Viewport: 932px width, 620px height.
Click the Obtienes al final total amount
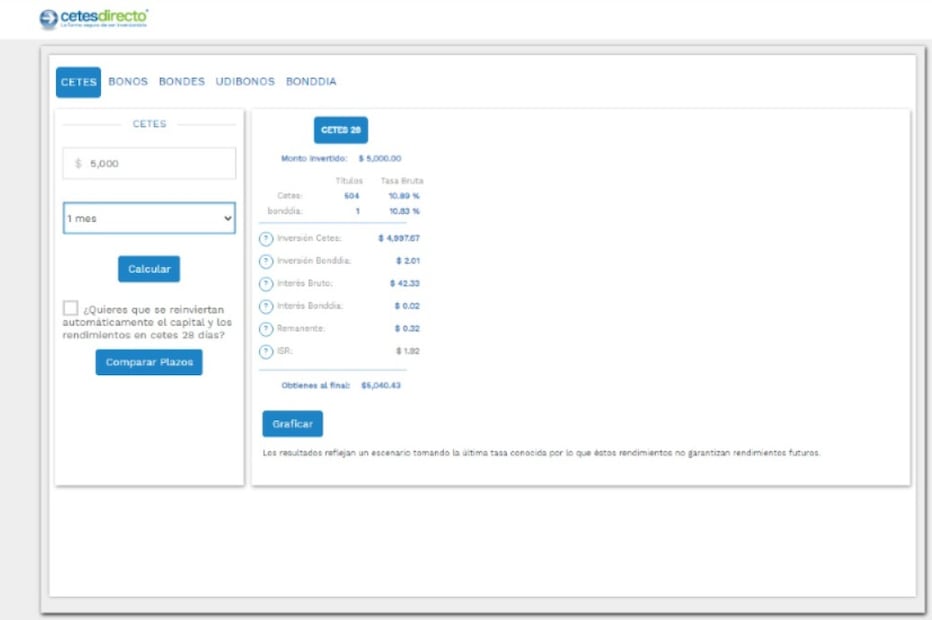pyautogui.click(x=381, y=386)
